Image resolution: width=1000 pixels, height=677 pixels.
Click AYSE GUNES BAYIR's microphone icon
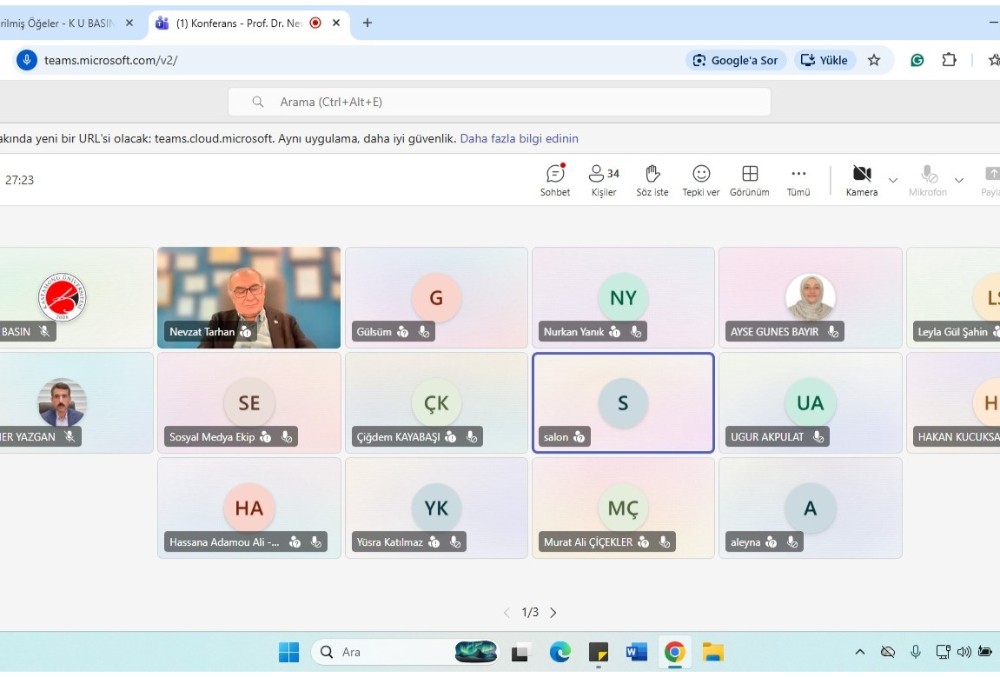point(832,331)
